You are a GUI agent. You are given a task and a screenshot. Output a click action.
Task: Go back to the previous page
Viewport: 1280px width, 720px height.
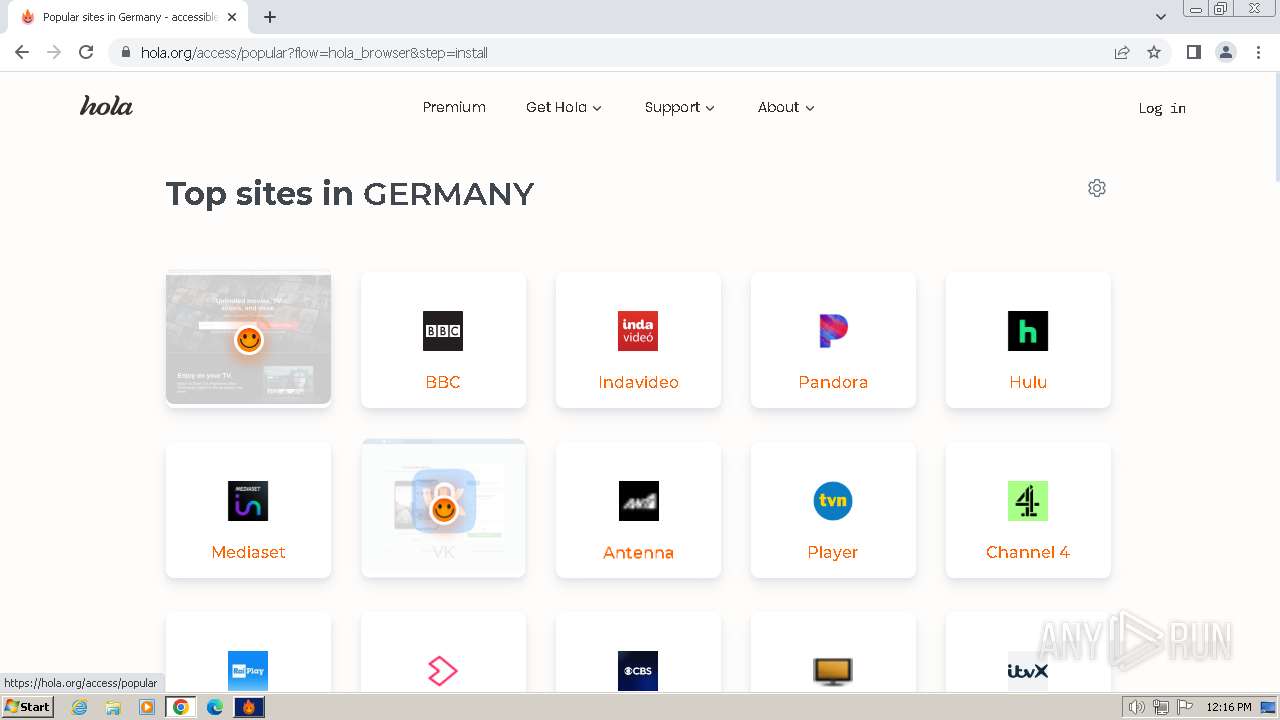(x=22, y=52)
